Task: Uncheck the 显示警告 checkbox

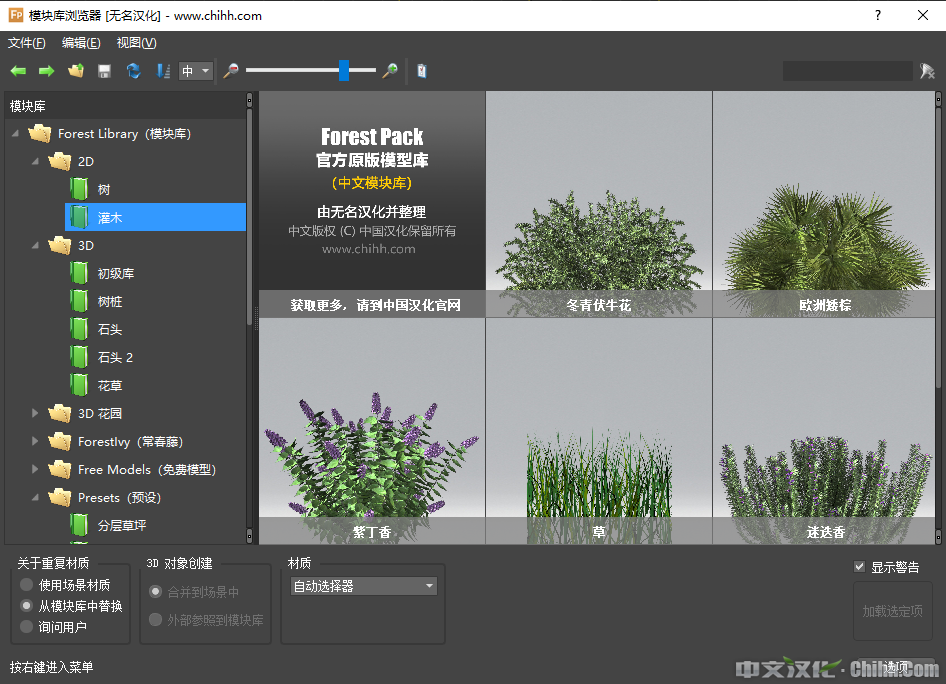Action: 859,567
